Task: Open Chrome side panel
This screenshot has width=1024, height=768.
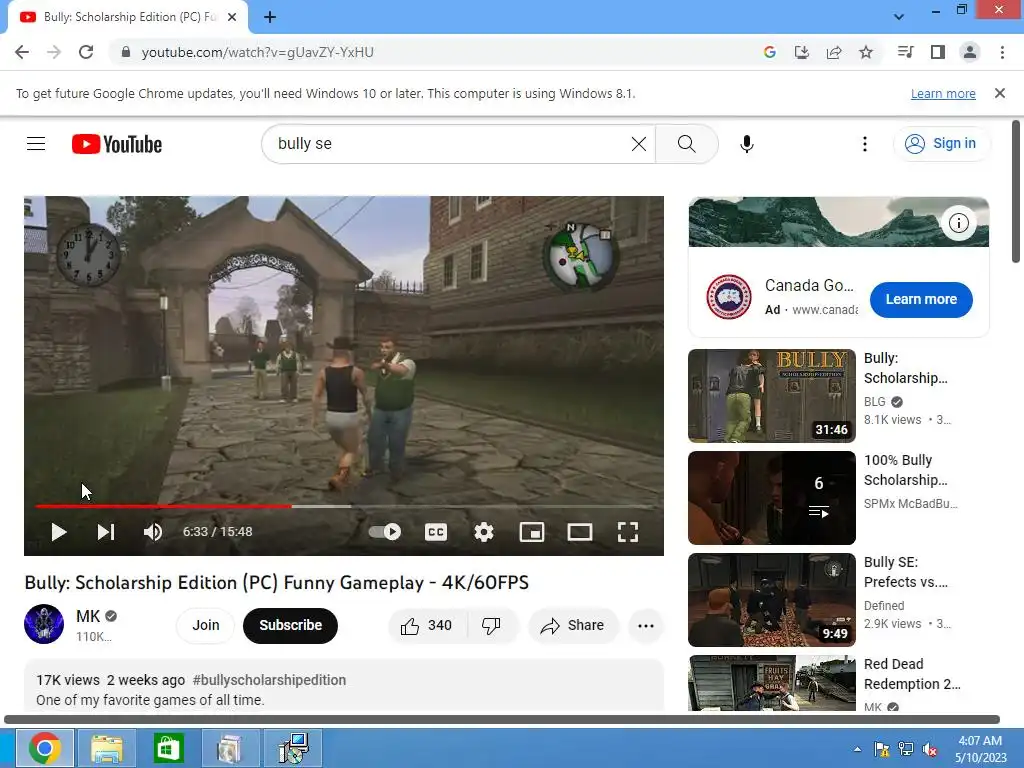Action: pos(938,52)
